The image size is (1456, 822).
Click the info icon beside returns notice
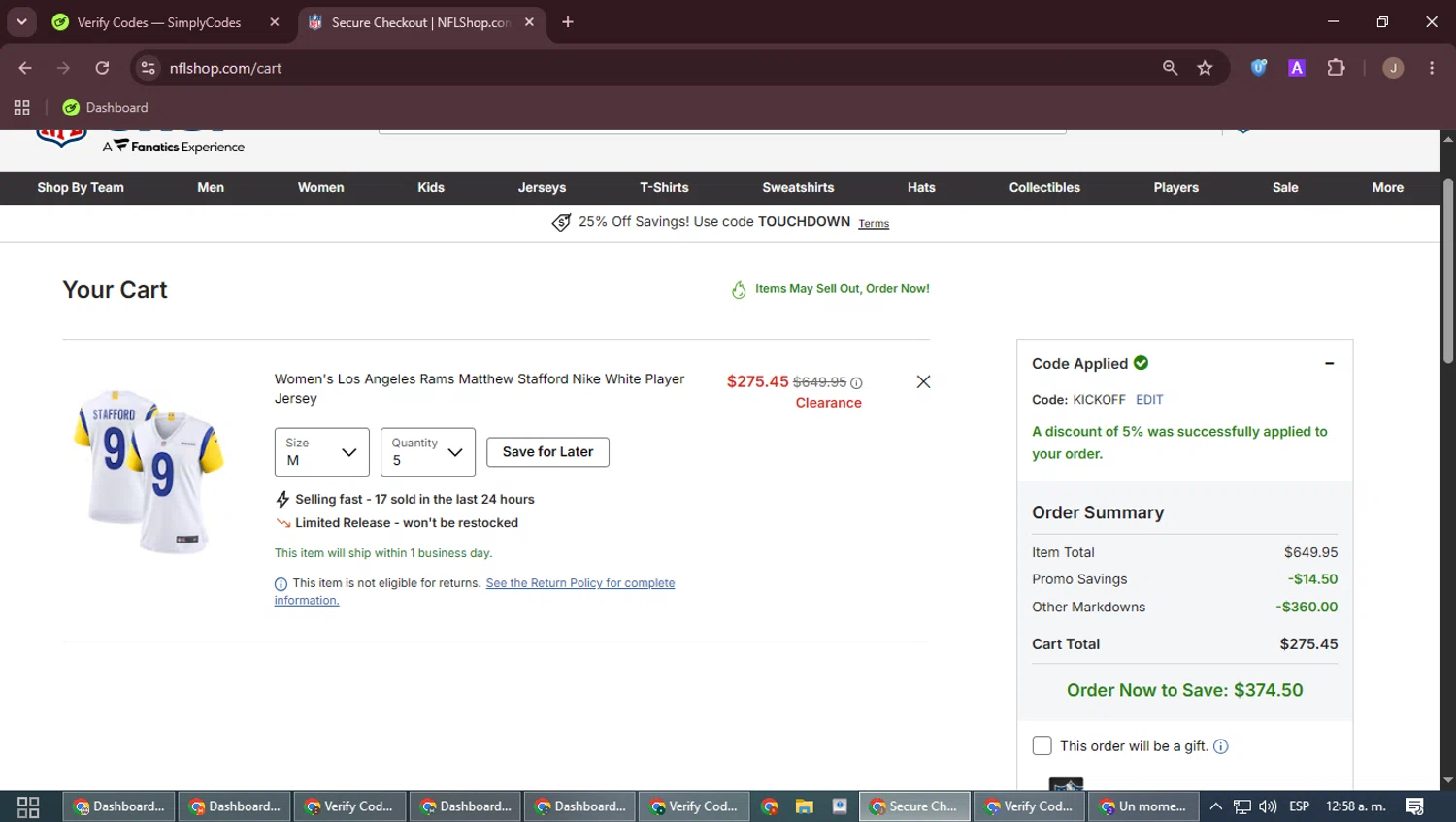click(x=281, y=584)
